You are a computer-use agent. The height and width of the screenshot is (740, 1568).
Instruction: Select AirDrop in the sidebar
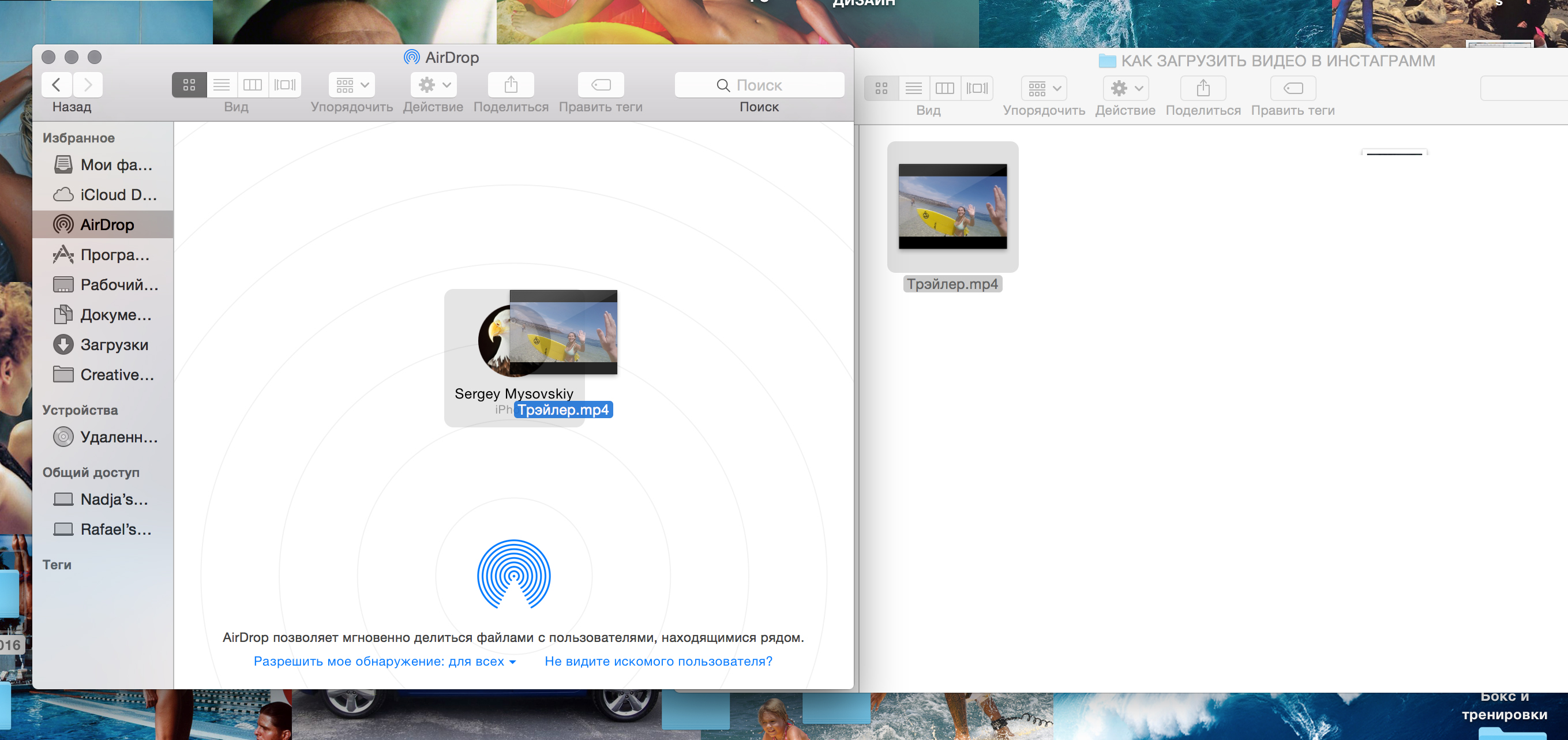pyautogui.click(x=103, y=224)
